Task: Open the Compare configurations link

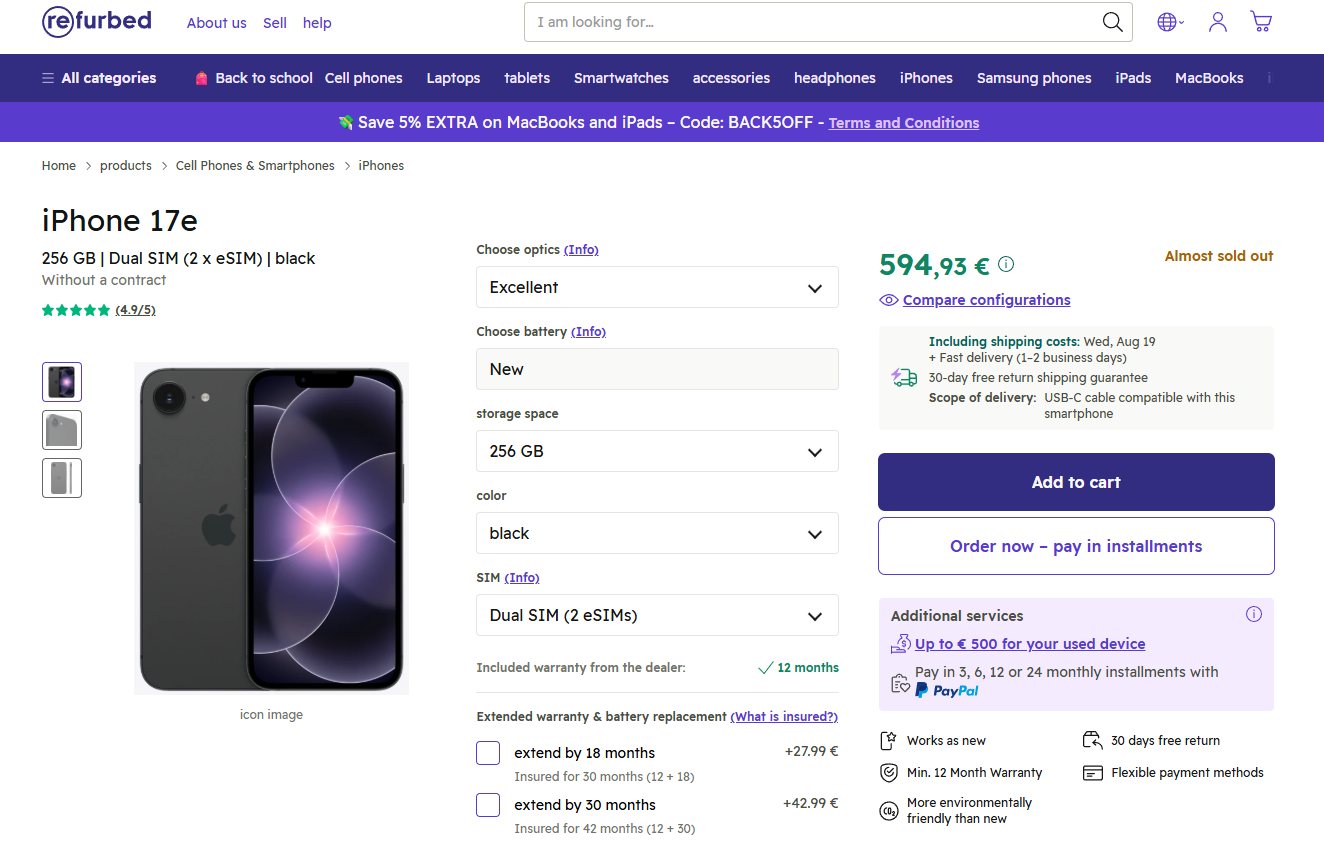Action: (x=986, y=300)
